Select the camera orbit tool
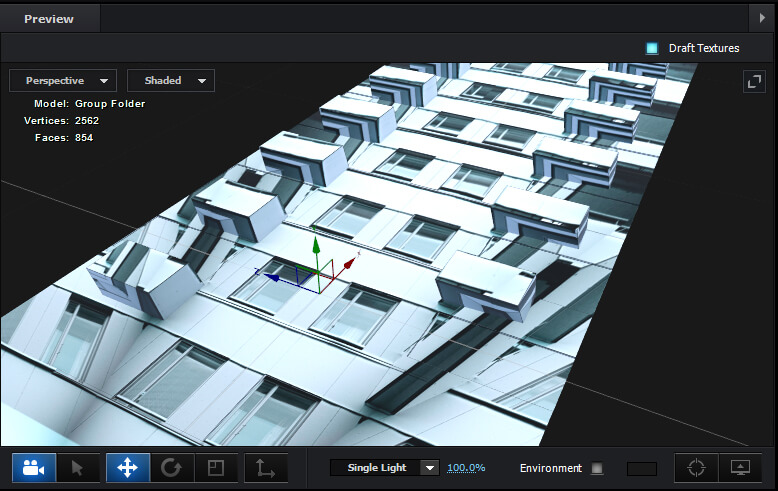Viewport: 778px width, 491px height. [x=34, y=468]
